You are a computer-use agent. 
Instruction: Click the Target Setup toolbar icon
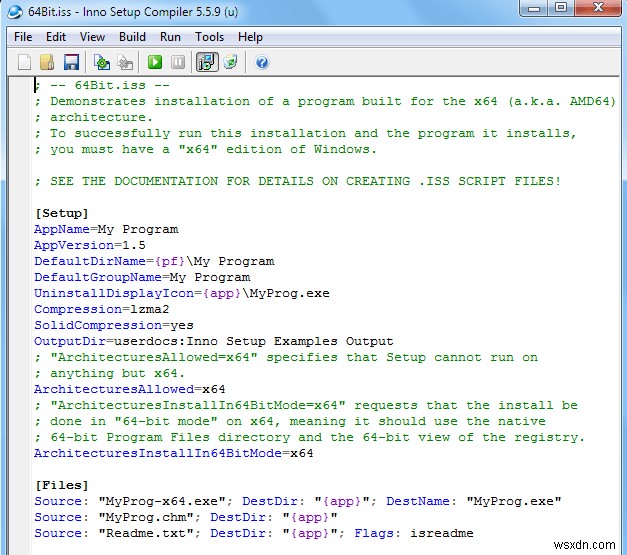[x=207, y=62]
